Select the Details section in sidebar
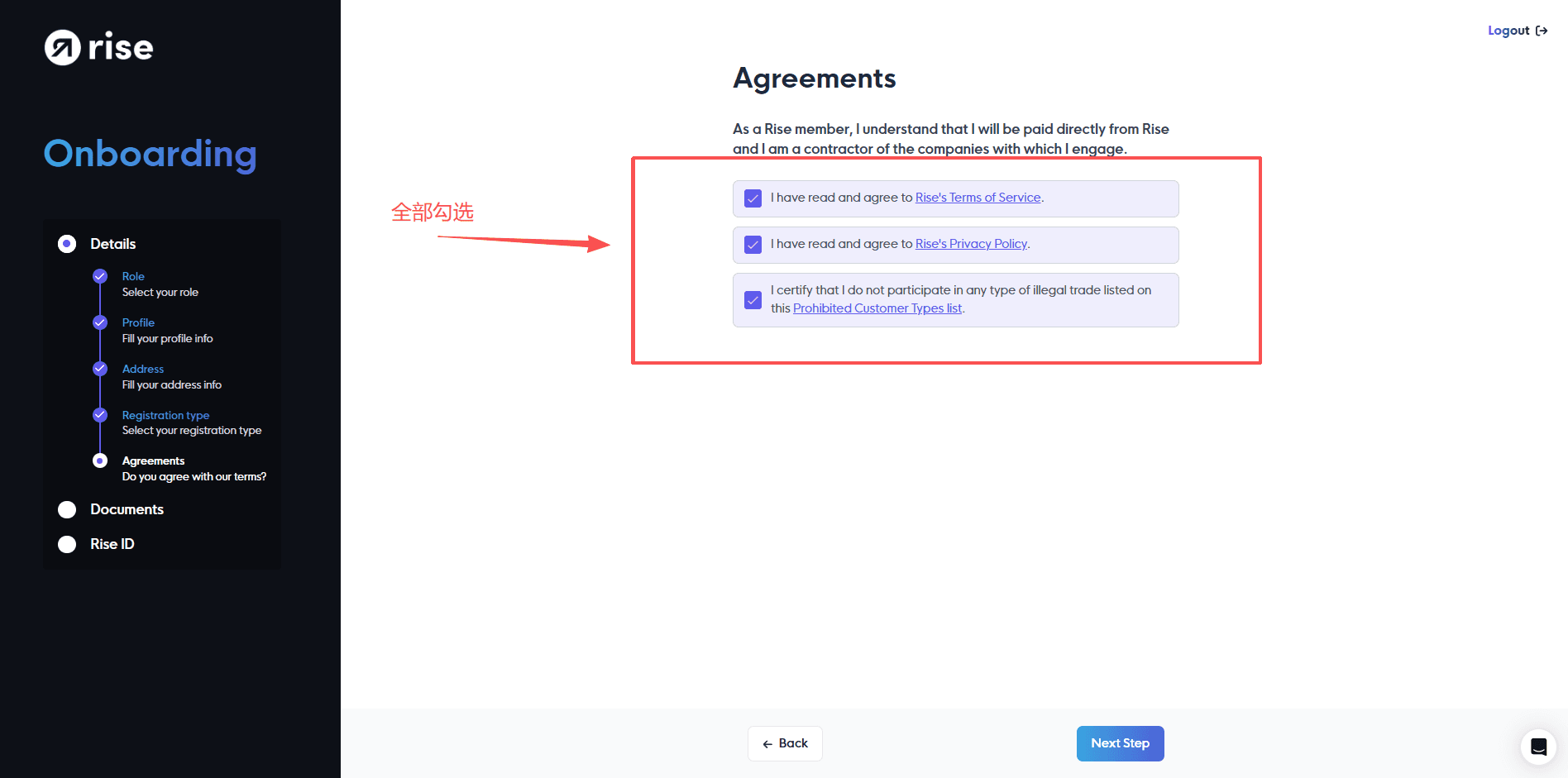 [x=113, y=244]
